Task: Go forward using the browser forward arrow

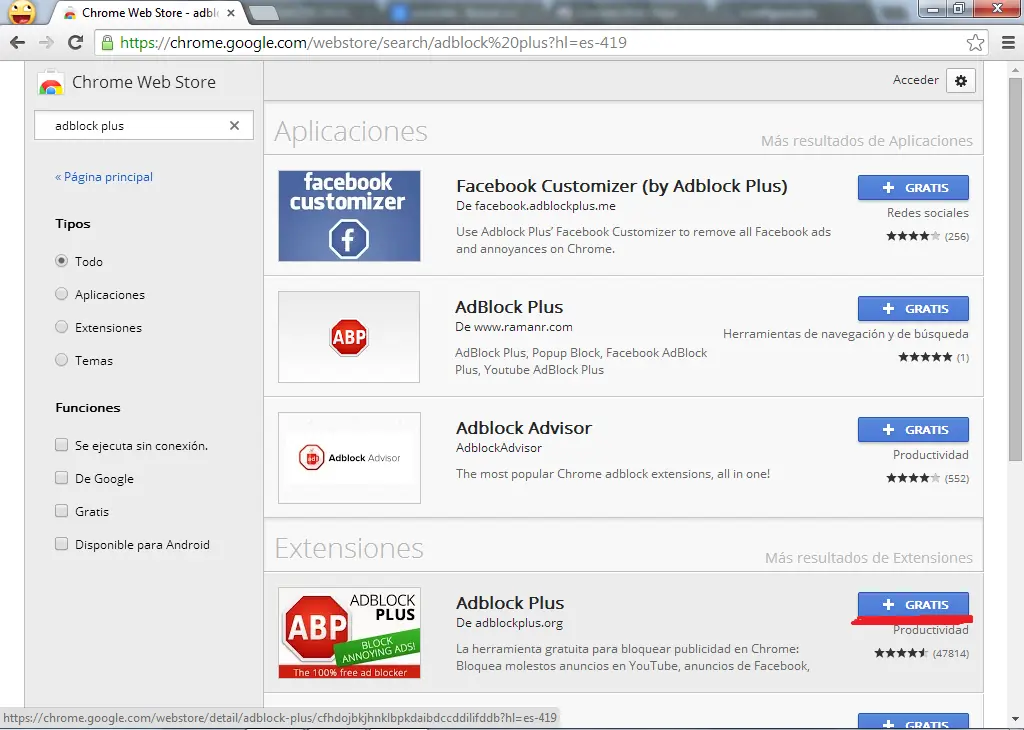Action: pos(46,42)
